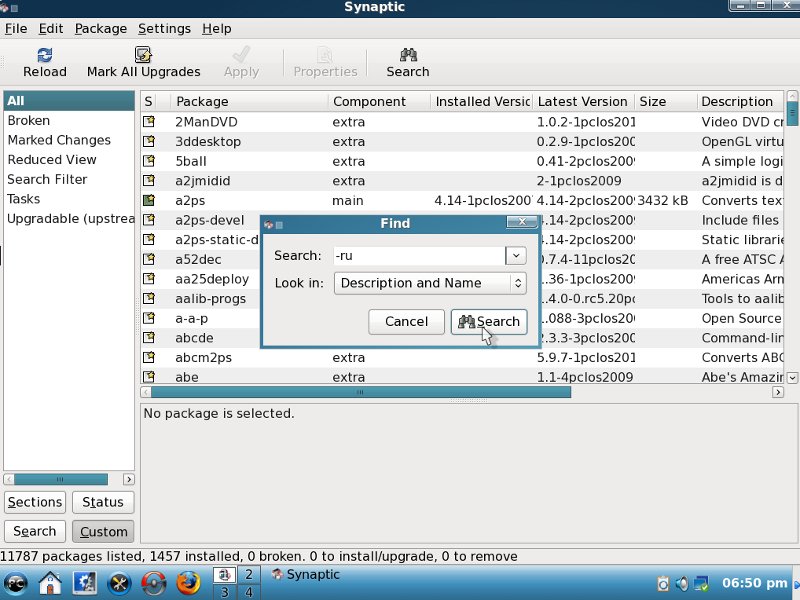Click status box for abe package
This screenshot has width=800, height=600.
pyautogui.click(x=149, y=377)
